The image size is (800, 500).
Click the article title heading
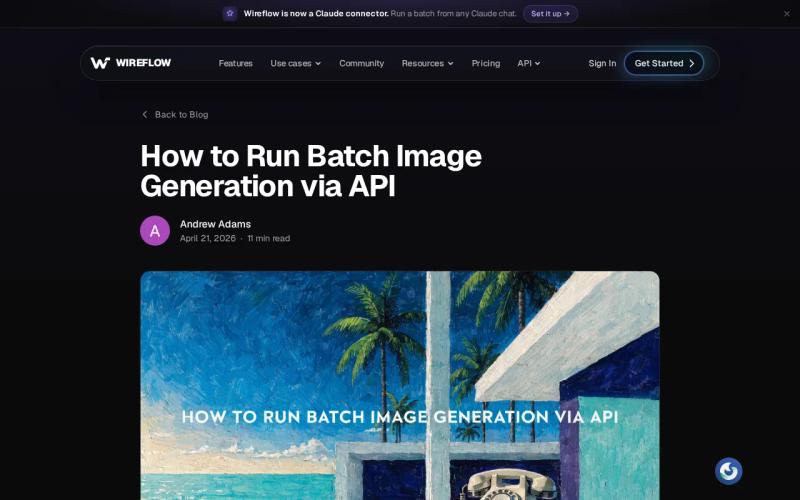click(311, 170)
